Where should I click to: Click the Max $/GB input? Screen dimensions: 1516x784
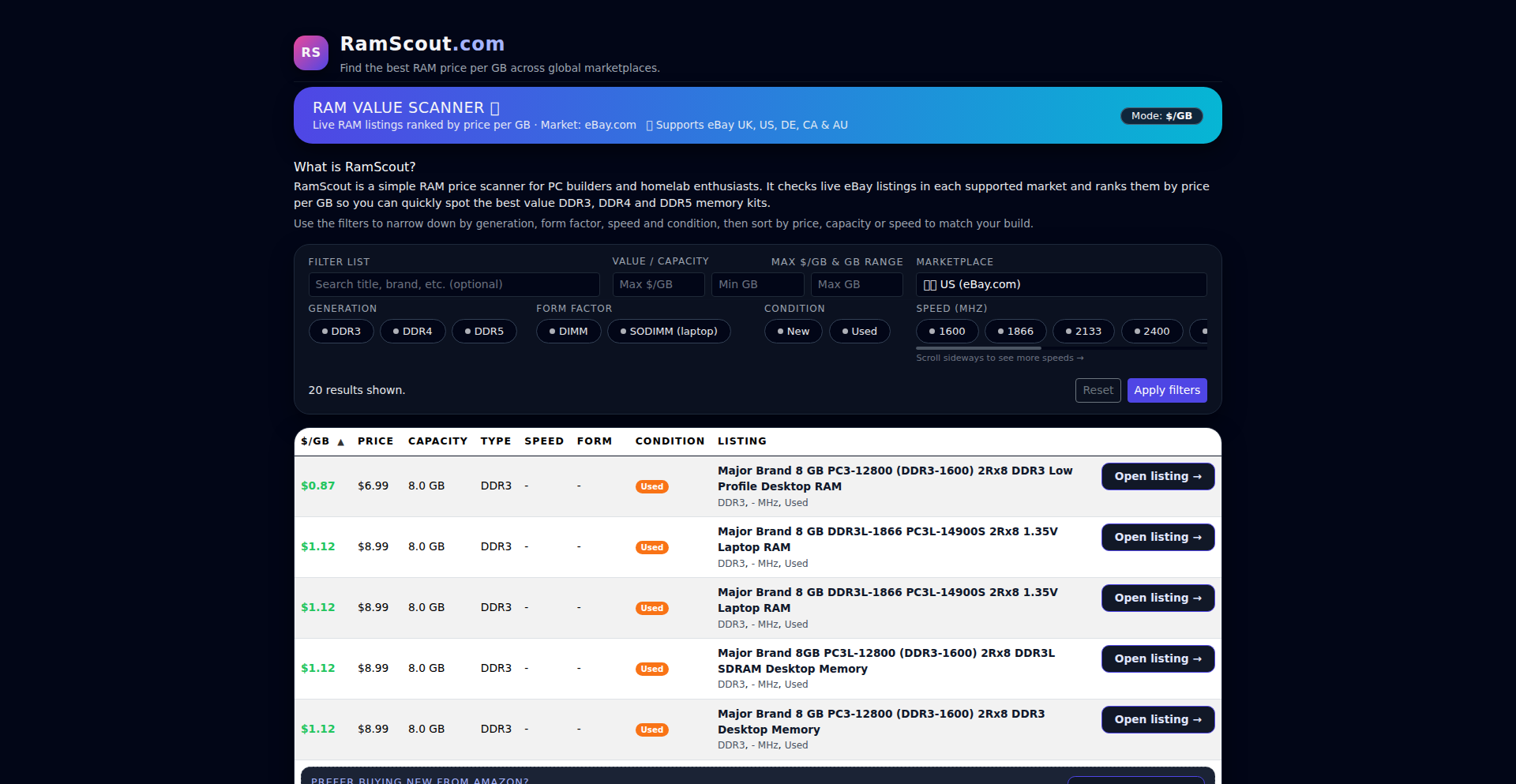tap(659, 284)
